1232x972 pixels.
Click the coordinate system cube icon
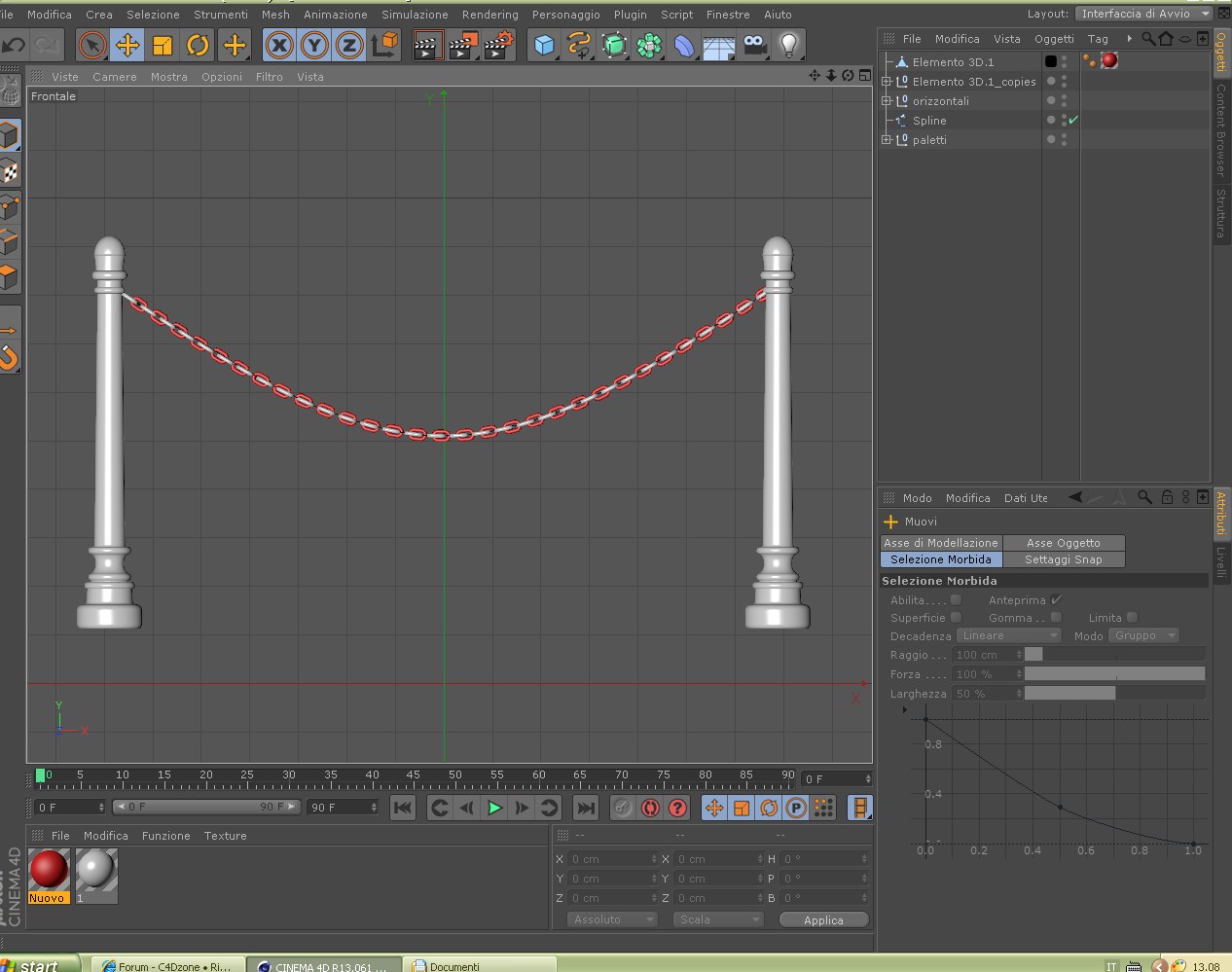click(385, 45)
